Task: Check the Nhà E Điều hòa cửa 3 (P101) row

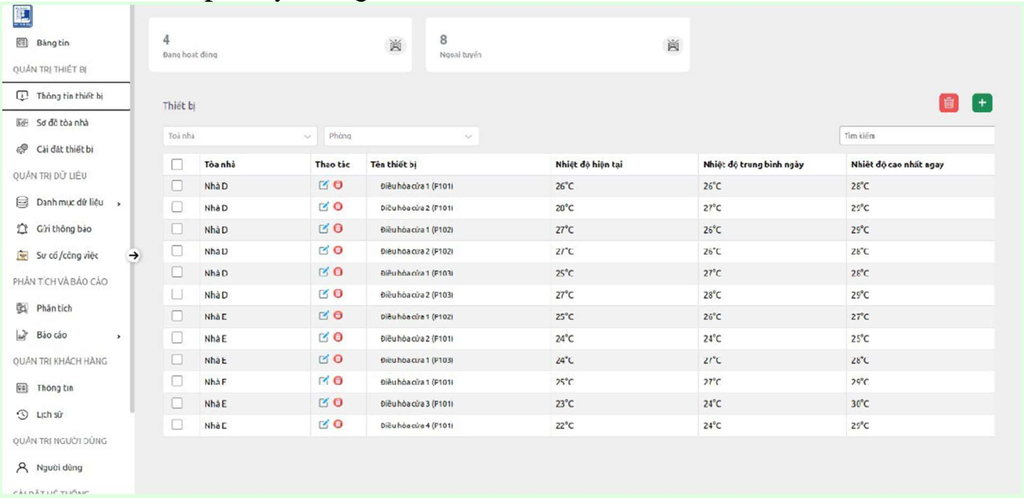Action: (x=177, y=403)
